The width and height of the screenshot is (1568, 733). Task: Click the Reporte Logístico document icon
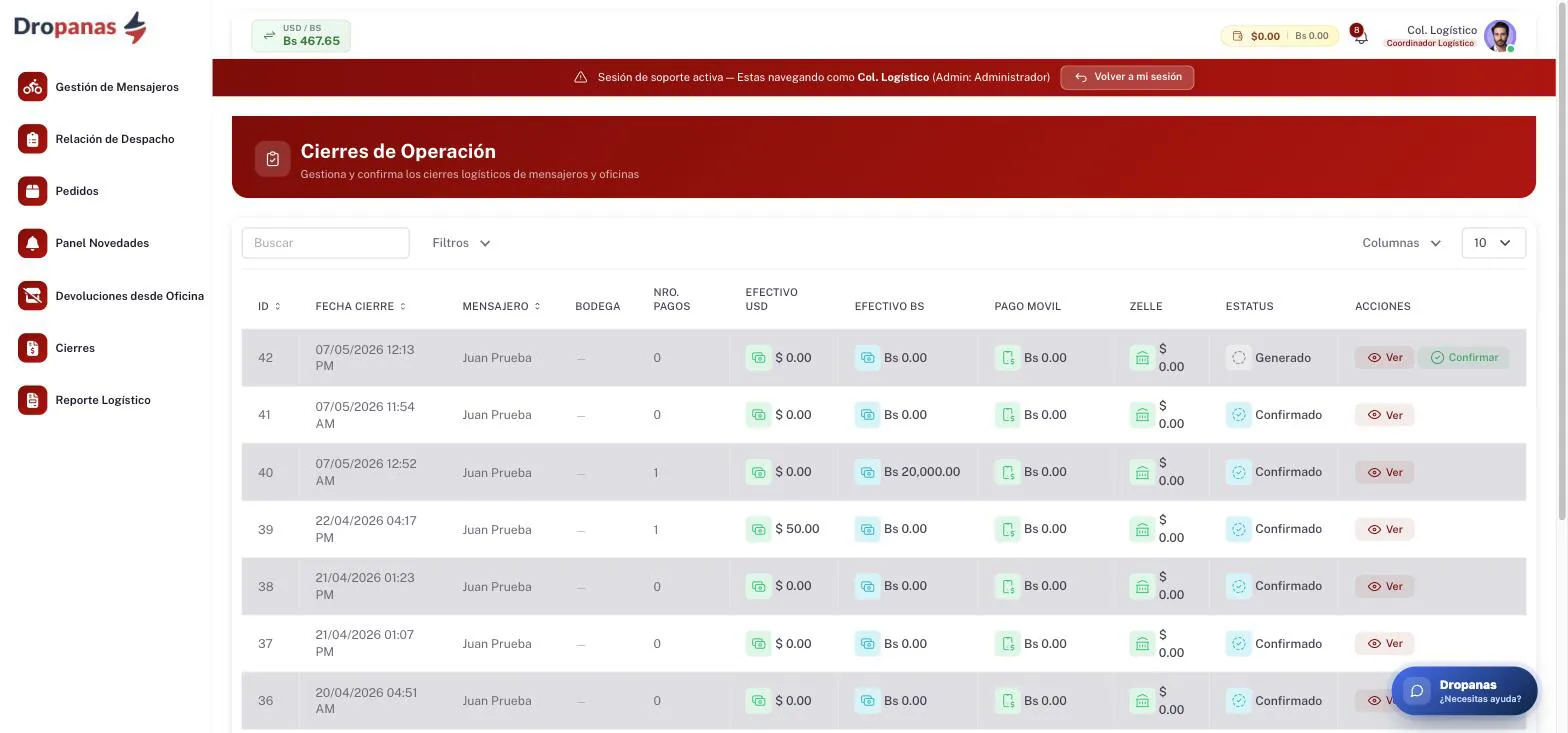pos(32,400)
